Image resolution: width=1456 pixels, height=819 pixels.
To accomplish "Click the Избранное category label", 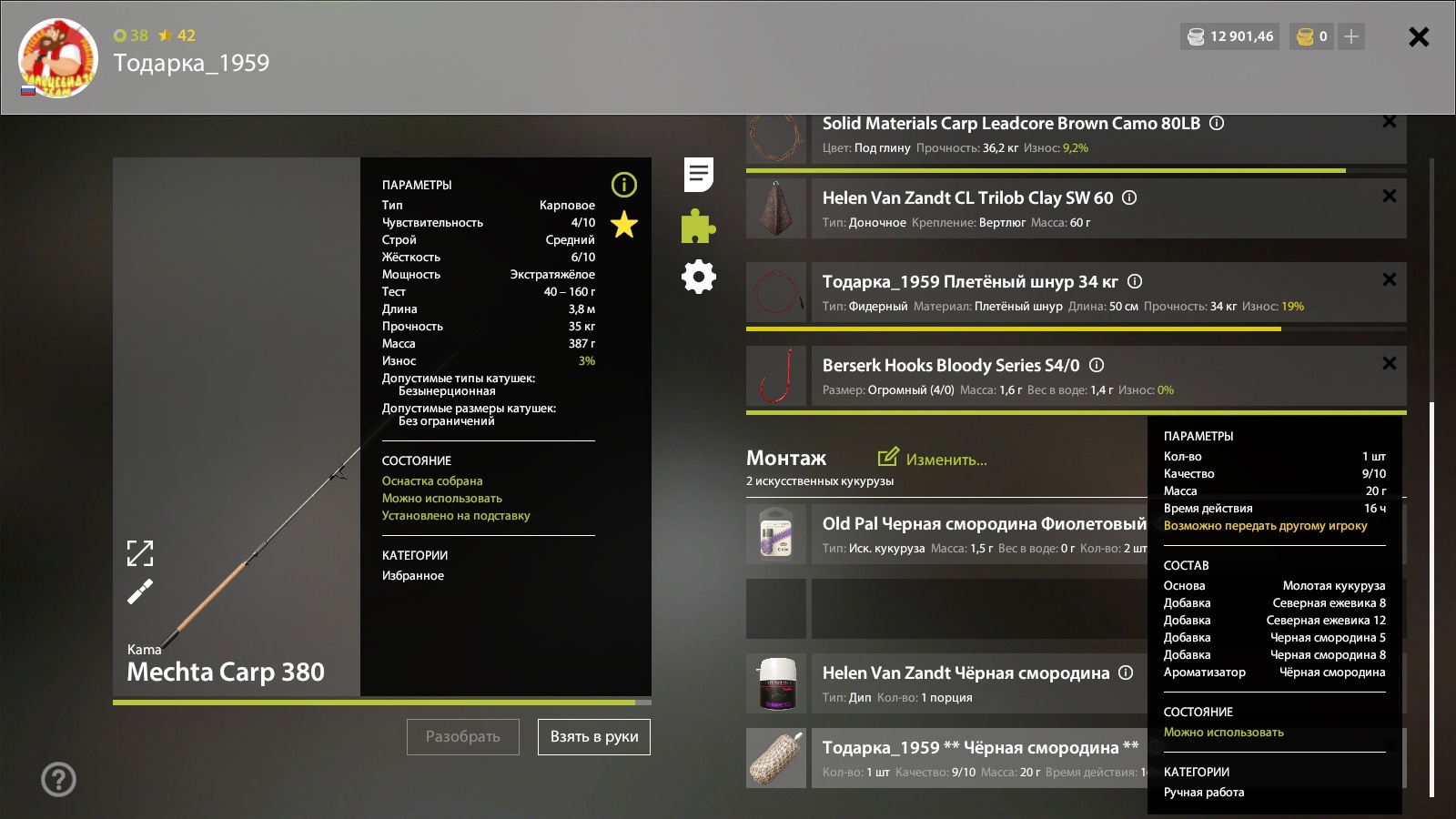I will (x=413, y=575).
